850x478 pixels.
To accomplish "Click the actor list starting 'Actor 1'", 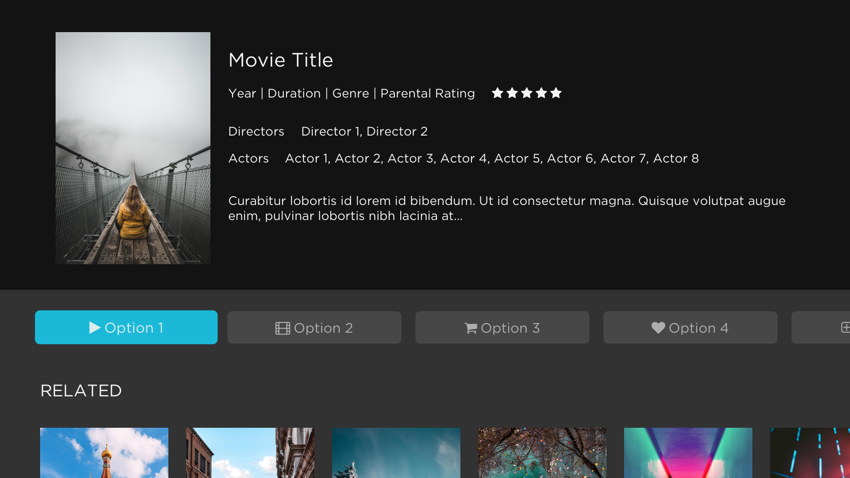I will tap(492, 159).
